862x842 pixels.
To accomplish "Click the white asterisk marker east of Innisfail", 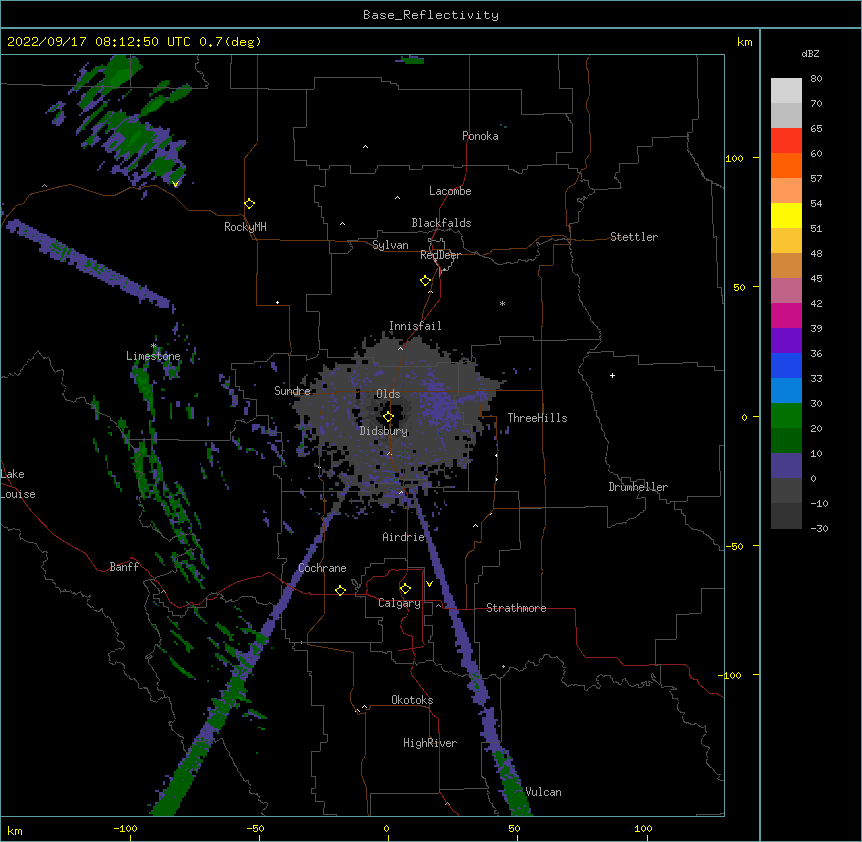I will click(502, 303).
